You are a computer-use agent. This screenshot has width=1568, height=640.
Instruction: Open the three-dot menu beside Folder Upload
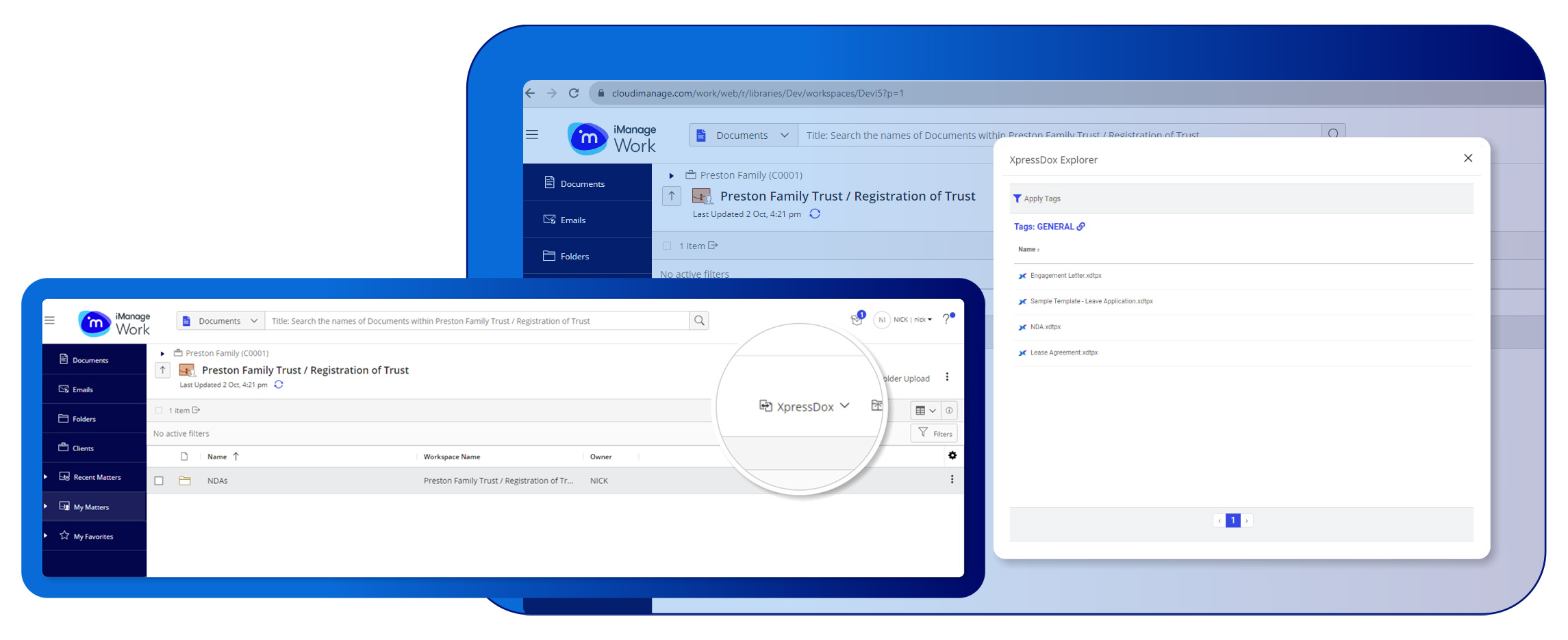[947, 377]
